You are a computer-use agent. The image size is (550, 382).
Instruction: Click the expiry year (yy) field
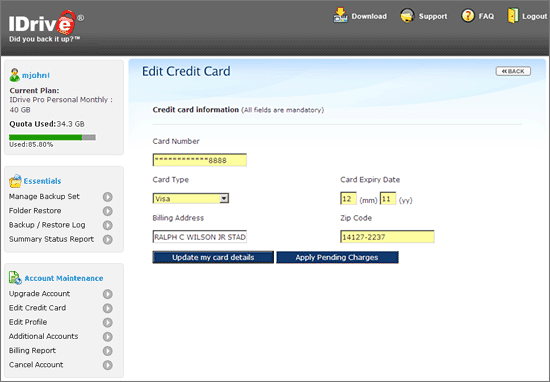click(388, 199)
